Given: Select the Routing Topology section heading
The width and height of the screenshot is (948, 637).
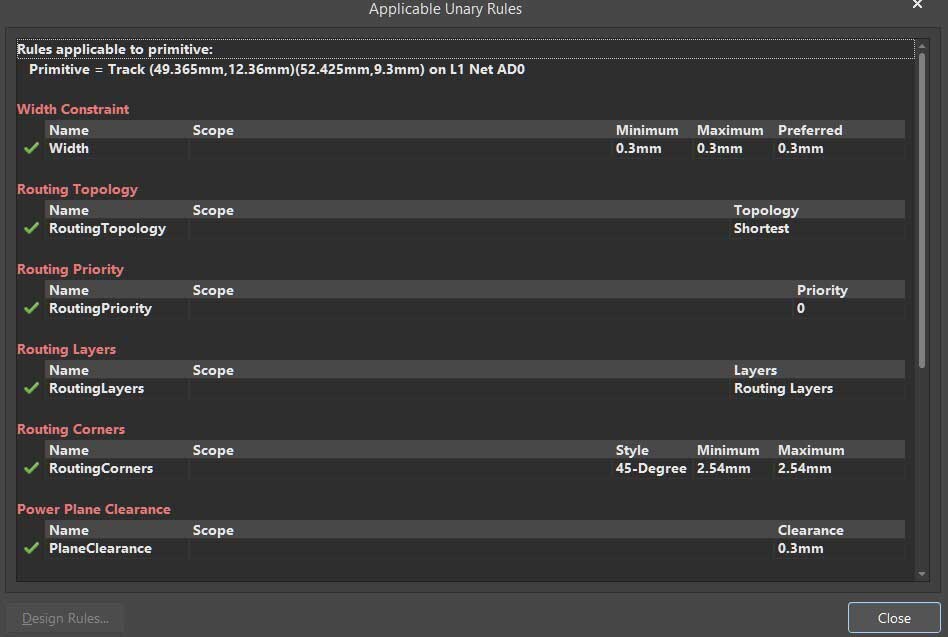Looking at the screenshot, I should 77,189.
